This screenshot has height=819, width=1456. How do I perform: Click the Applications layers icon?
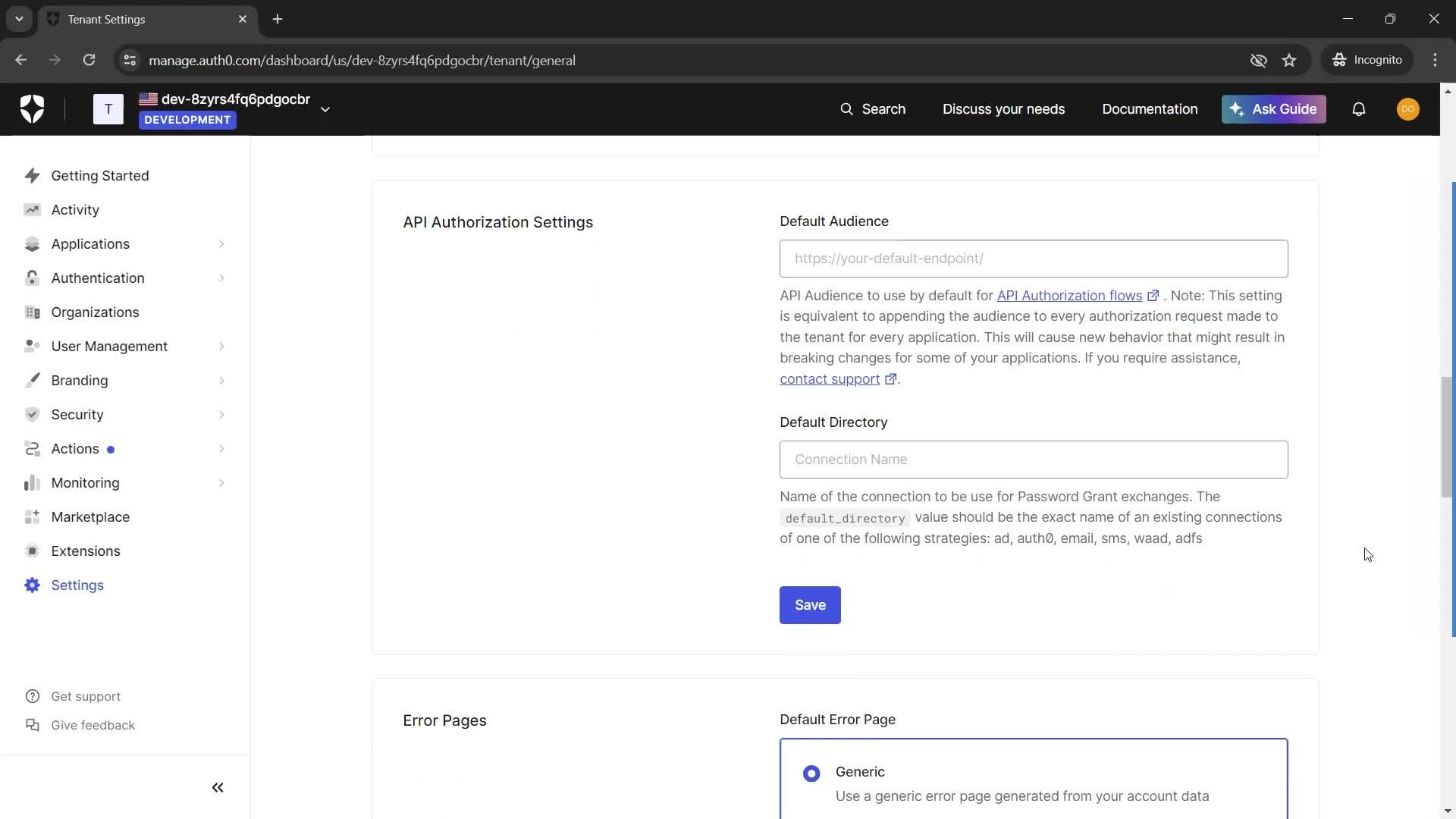32,244
